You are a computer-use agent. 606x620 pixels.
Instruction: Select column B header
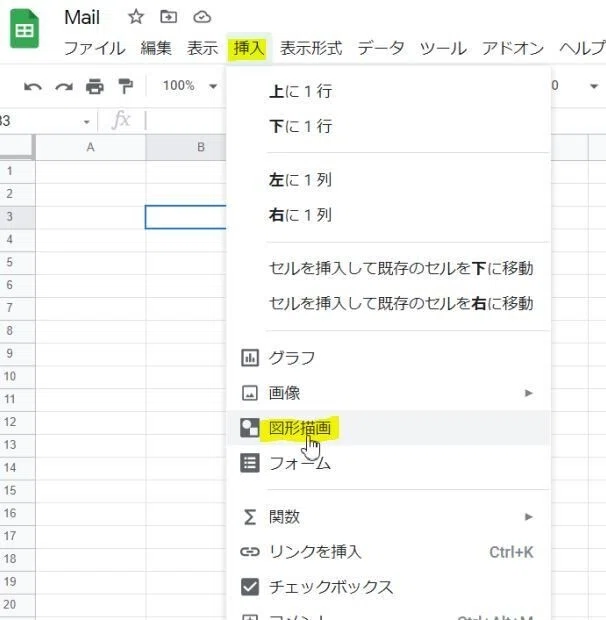tap(186, 147)
